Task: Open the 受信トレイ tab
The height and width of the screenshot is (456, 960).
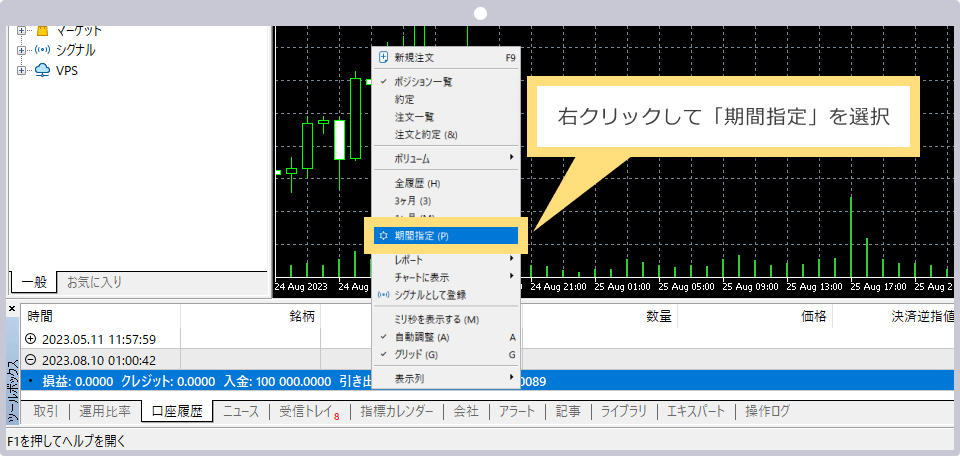Action: [309, 411]
